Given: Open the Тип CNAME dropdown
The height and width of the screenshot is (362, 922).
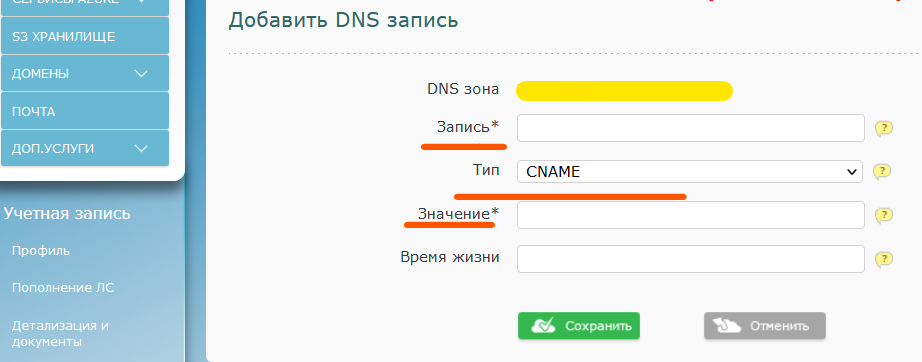Looking at the screenshot, I should pos(690,172).
